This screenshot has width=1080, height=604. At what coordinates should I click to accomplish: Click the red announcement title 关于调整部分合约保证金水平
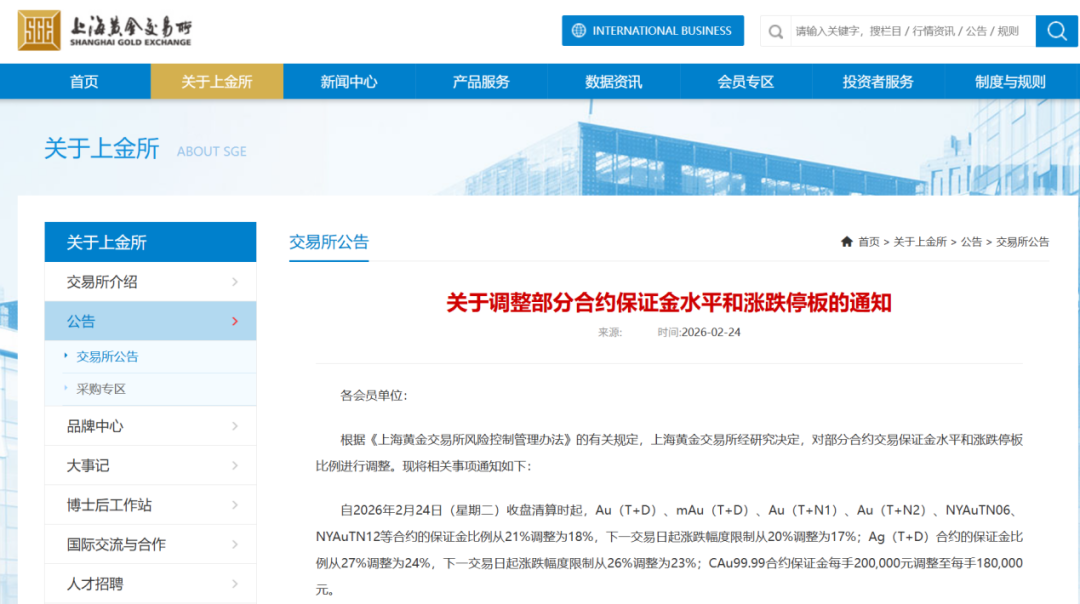(x=669, y=302)
